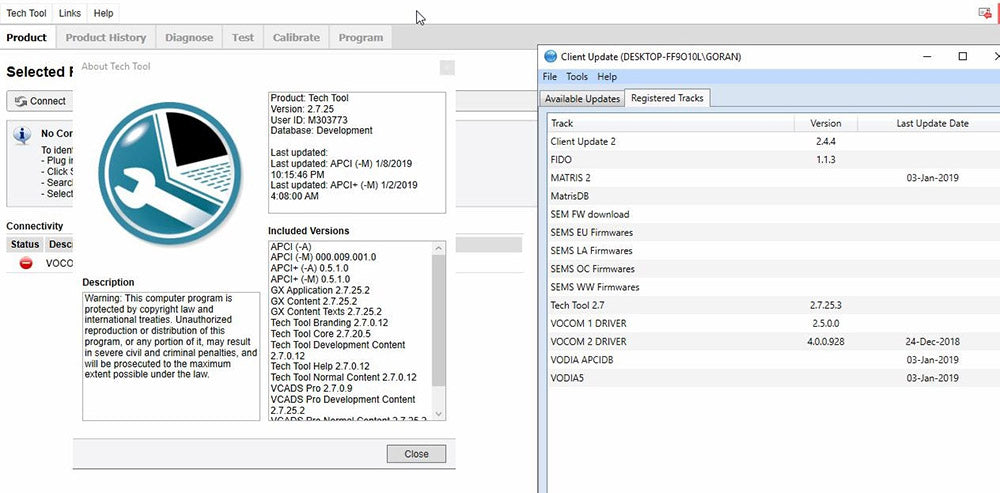Screen dimensions: 1000x493
Task: Maximize the Client Update window
Action: coord(963,57)
